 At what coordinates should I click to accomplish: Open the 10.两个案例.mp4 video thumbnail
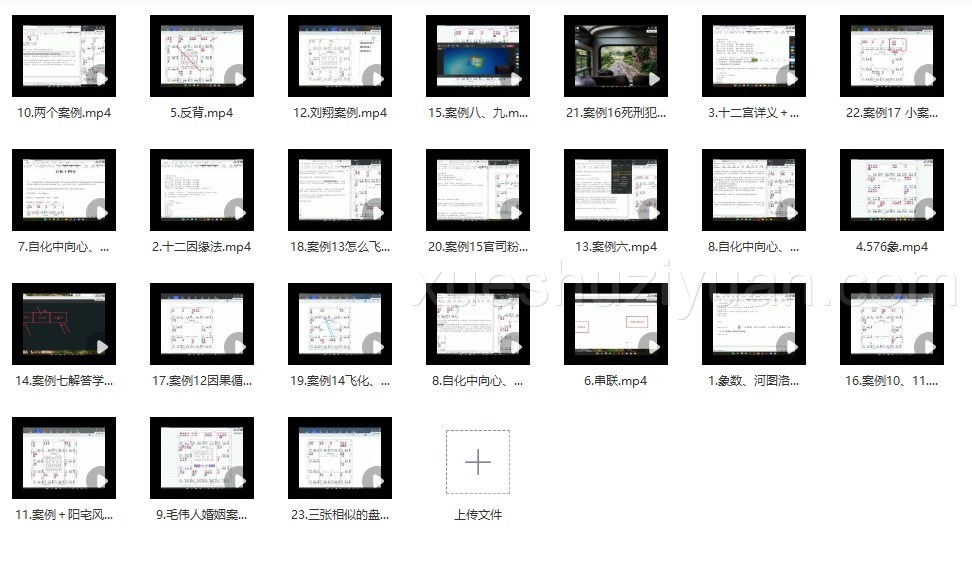(x=64, y=56)
